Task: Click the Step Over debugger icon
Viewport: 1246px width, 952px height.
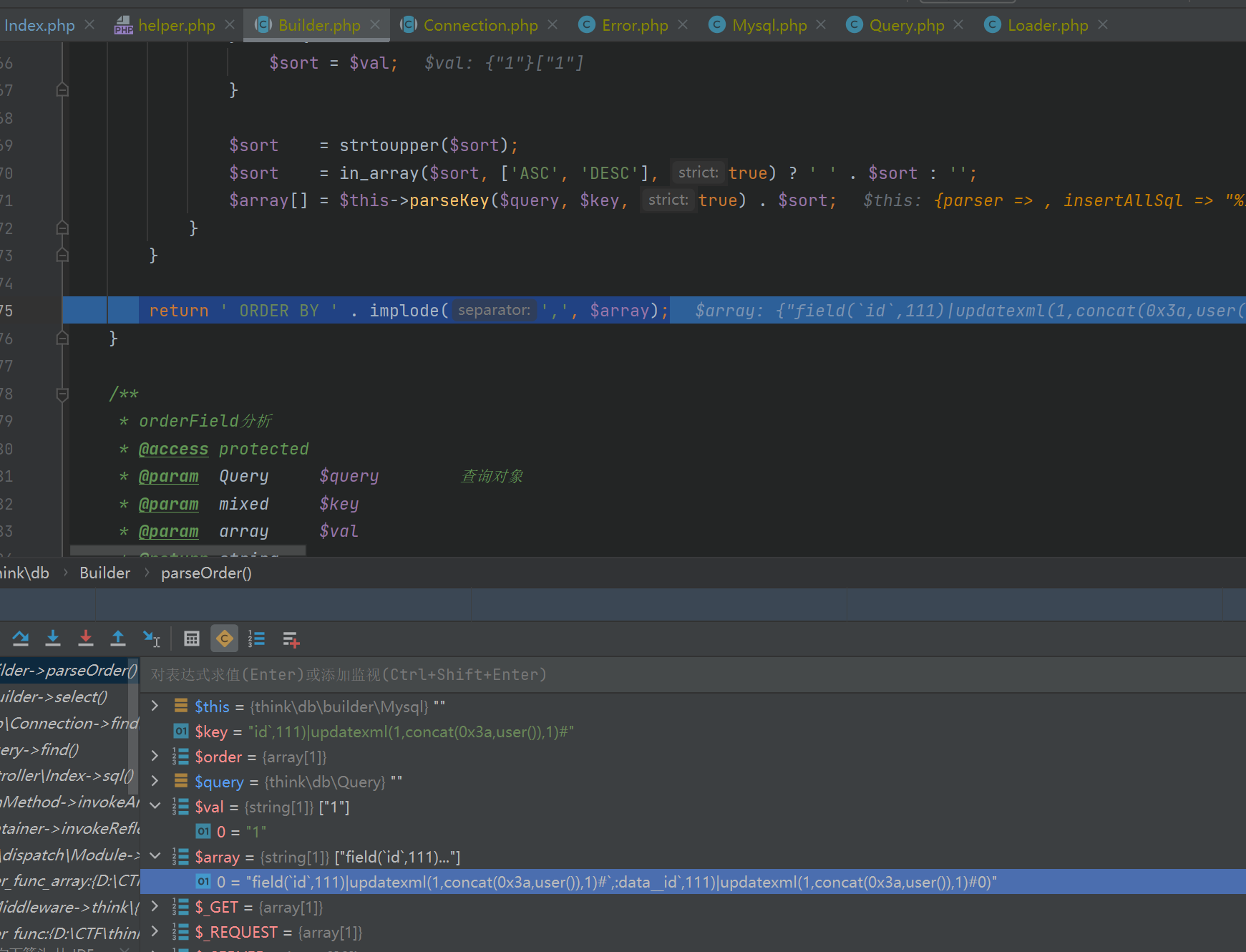Action: [x=21, y=638]
